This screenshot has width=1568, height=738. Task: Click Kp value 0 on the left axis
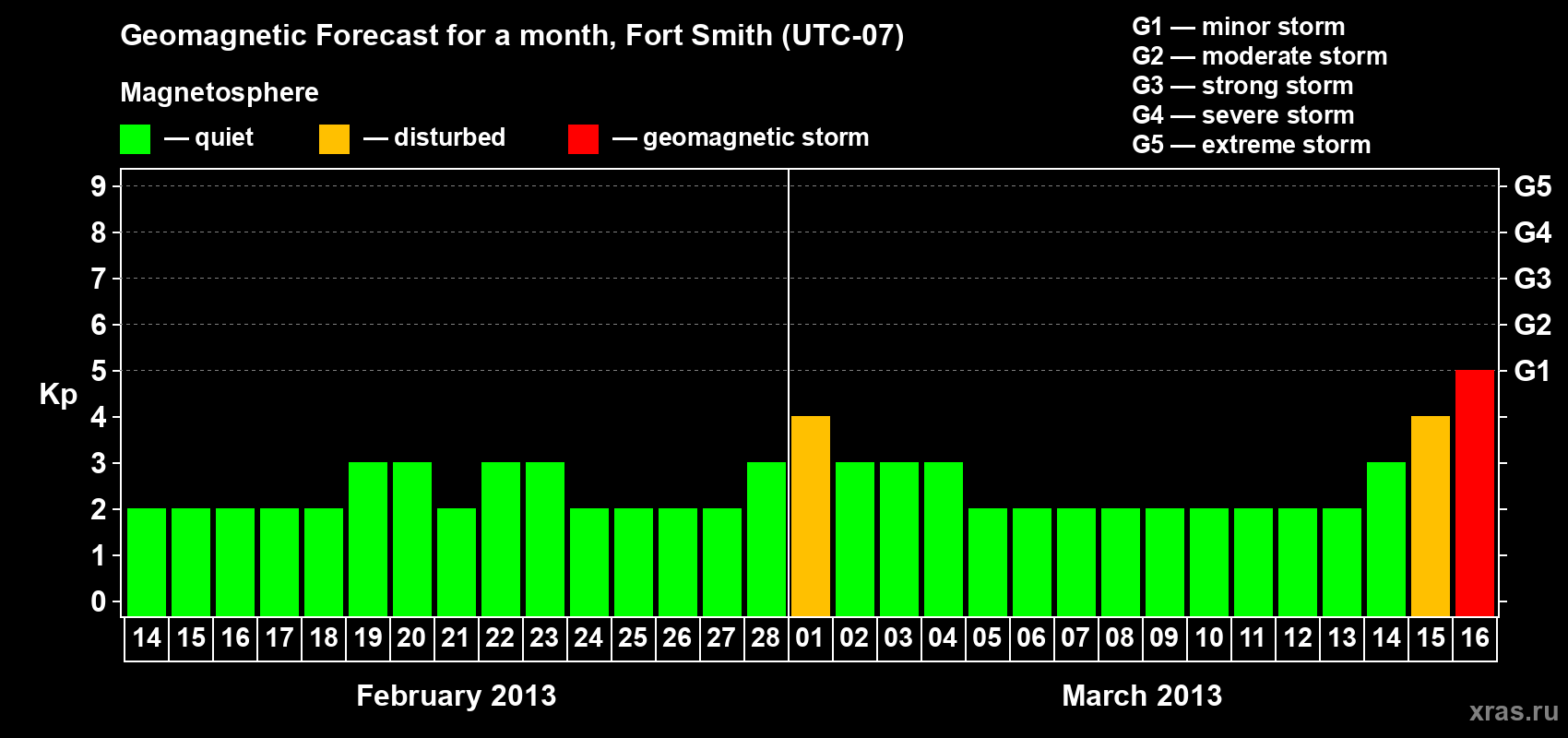pyautogui.click(x=99, y=601)
